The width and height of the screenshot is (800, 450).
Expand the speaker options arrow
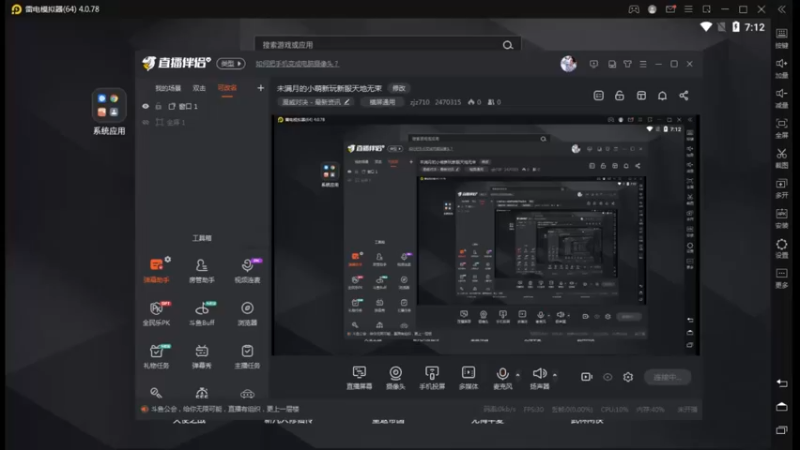click(555, 375)
